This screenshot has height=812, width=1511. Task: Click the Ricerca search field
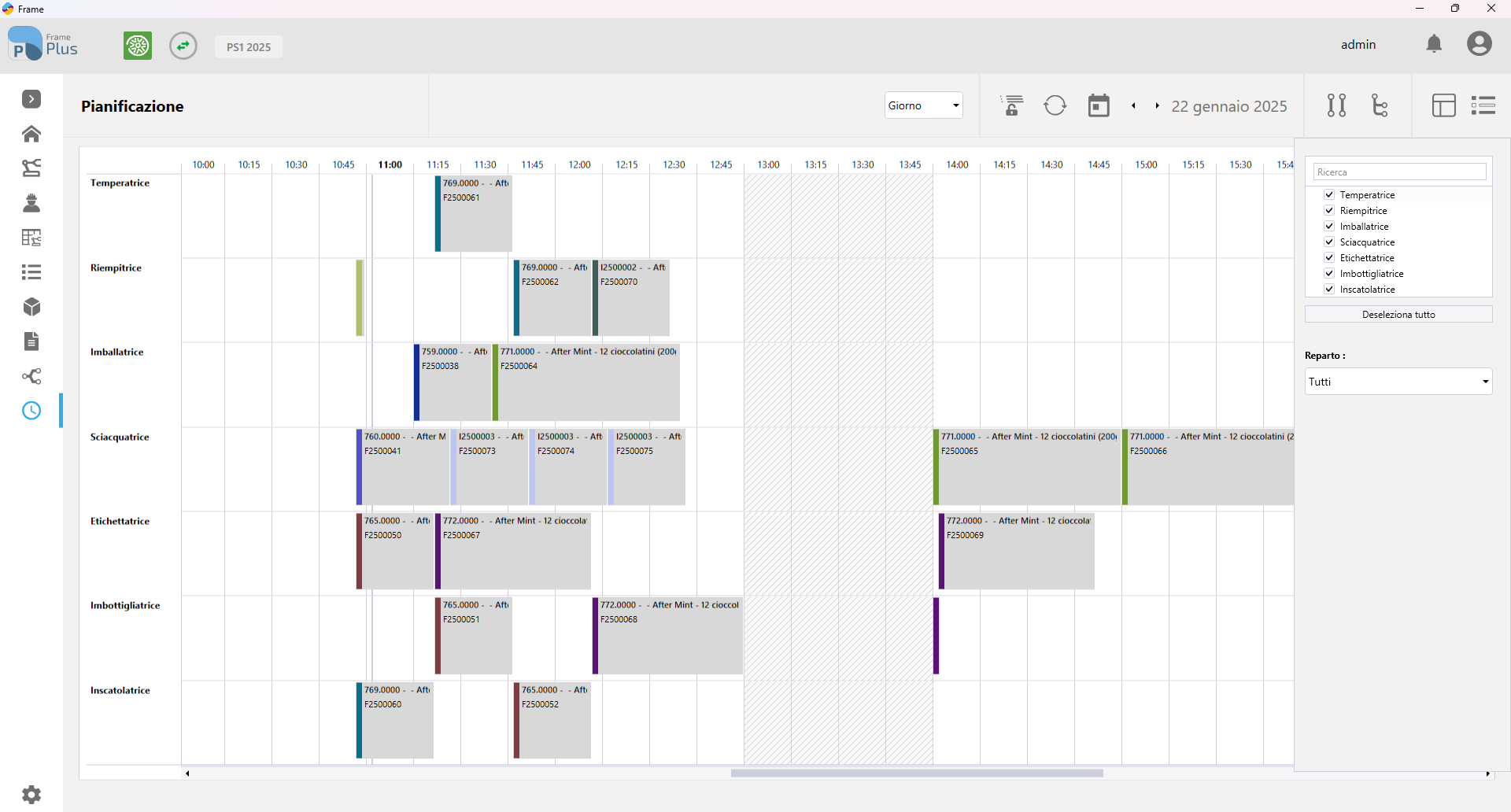point(1399,172)
